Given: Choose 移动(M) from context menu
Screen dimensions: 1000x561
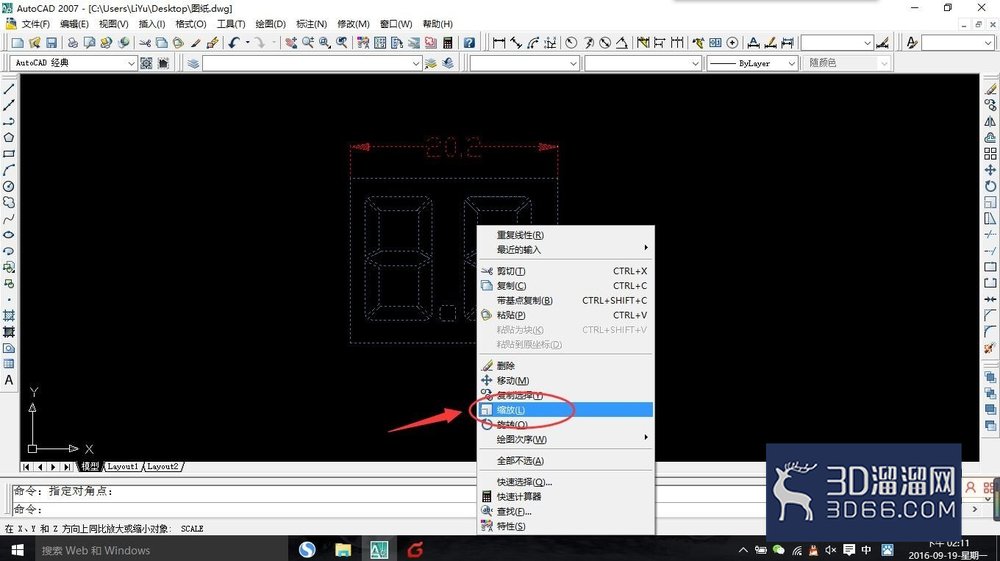Looking at the screenshot, I should click(x=566, y=381).
